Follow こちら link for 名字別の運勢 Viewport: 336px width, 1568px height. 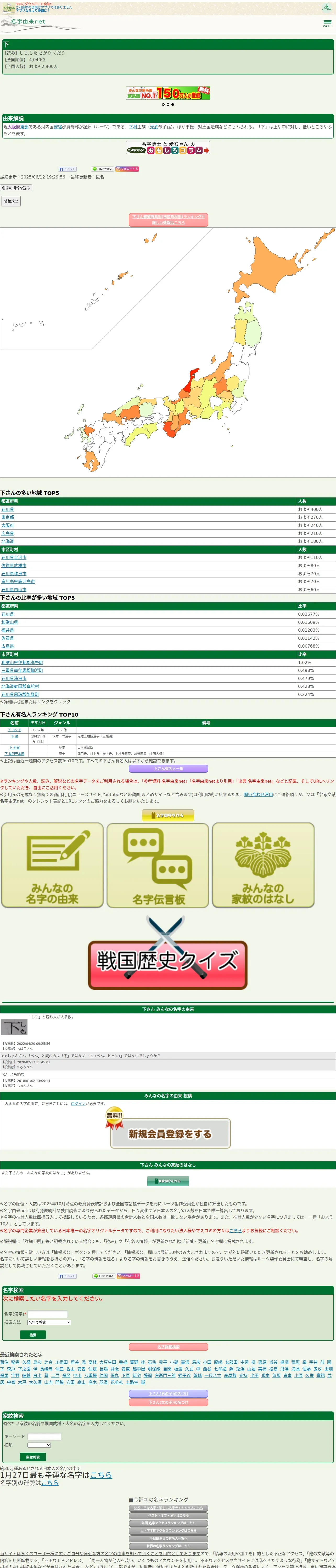pos(50,1483)
